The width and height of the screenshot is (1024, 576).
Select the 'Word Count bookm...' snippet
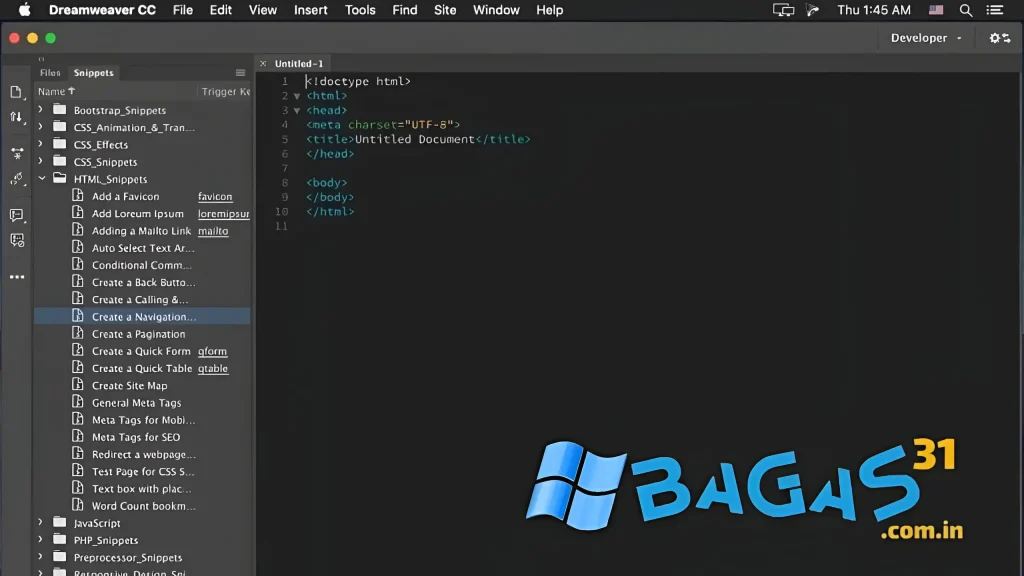click(x=144, y=506)
